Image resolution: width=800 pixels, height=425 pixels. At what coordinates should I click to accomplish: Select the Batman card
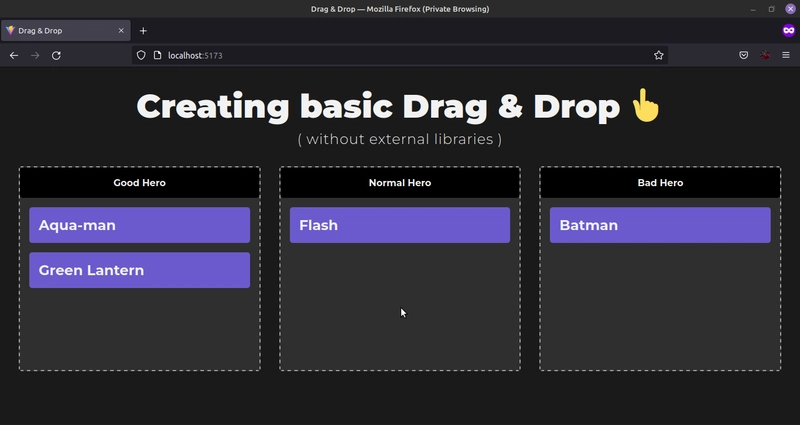pos(660,225)
